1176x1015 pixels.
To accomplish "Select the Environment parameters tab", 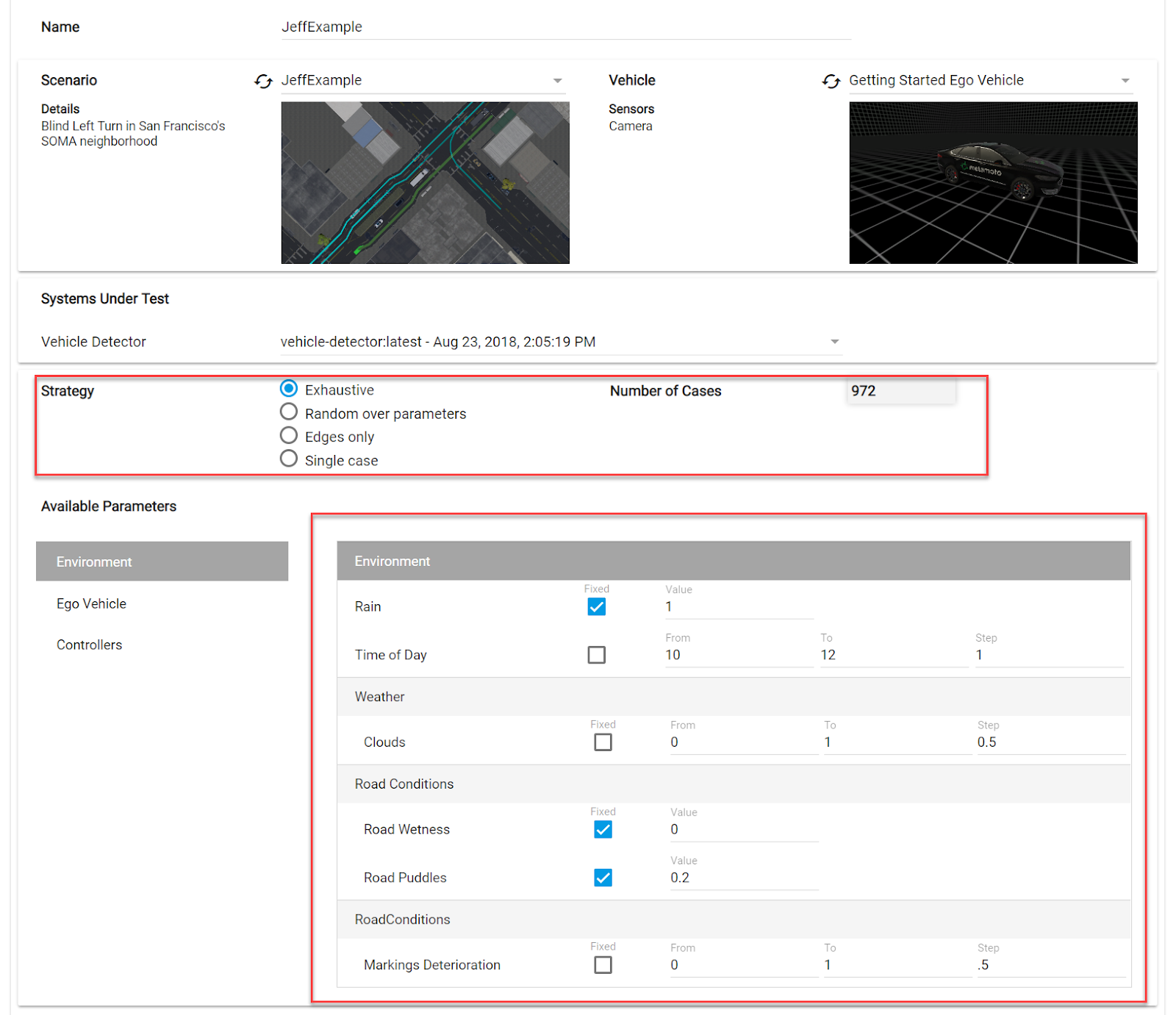I will [162, 562].
